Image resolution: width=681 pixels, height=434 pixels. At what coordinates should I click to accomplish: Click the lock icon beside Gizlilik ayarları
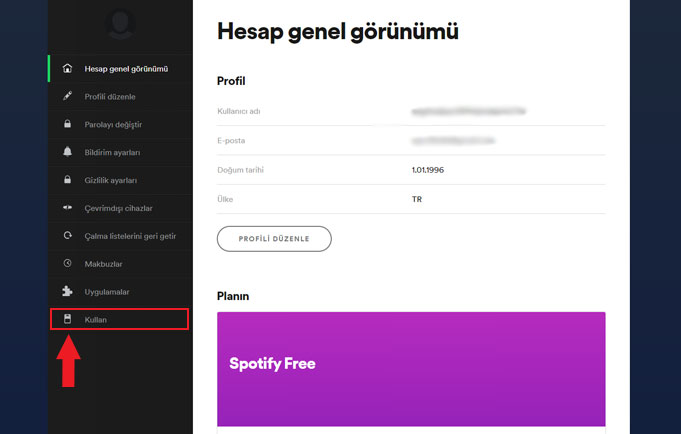point(67,180)
